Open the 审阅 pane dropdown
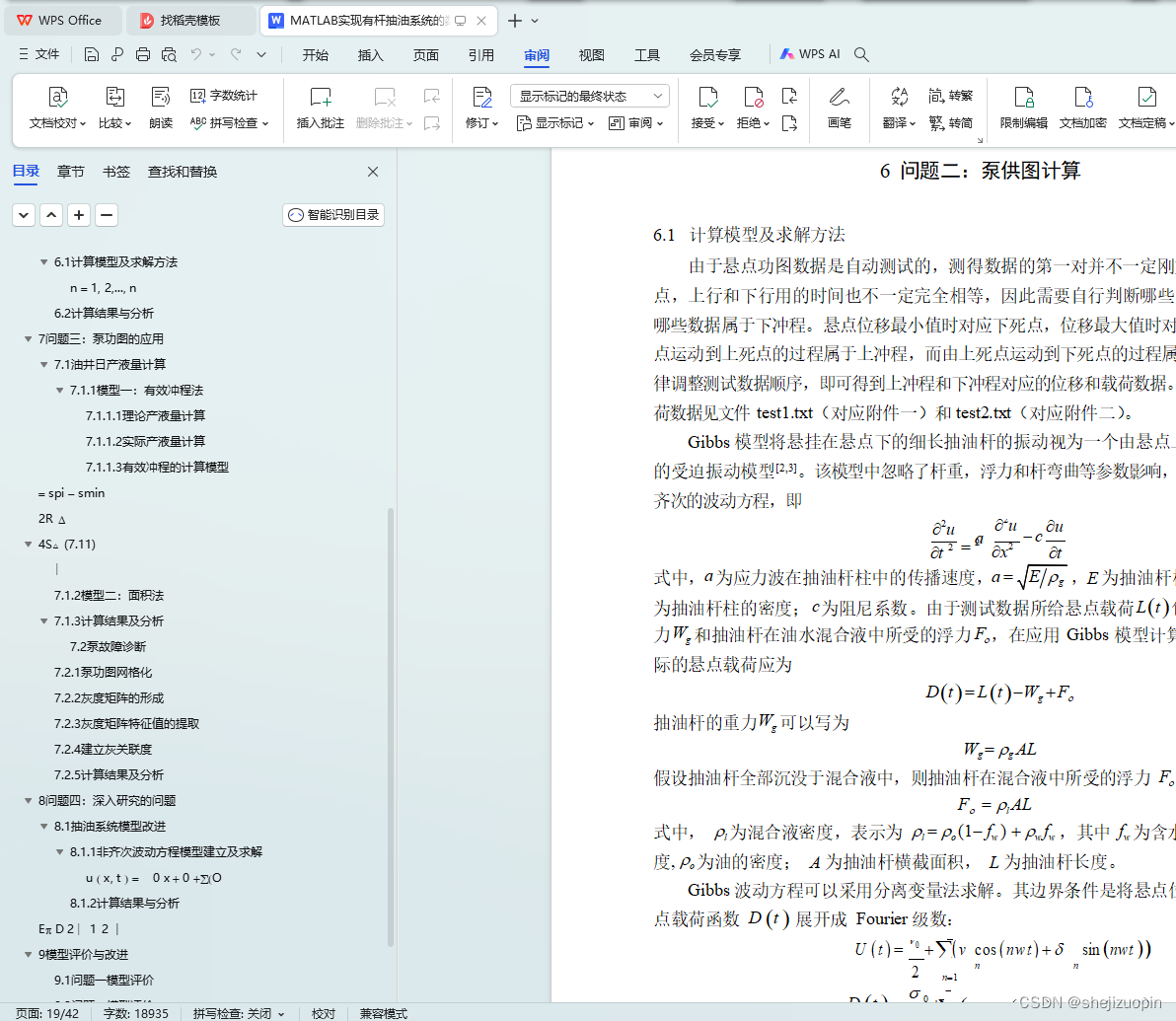This screenshot has height=1021, width=1176. coord(636,123)
